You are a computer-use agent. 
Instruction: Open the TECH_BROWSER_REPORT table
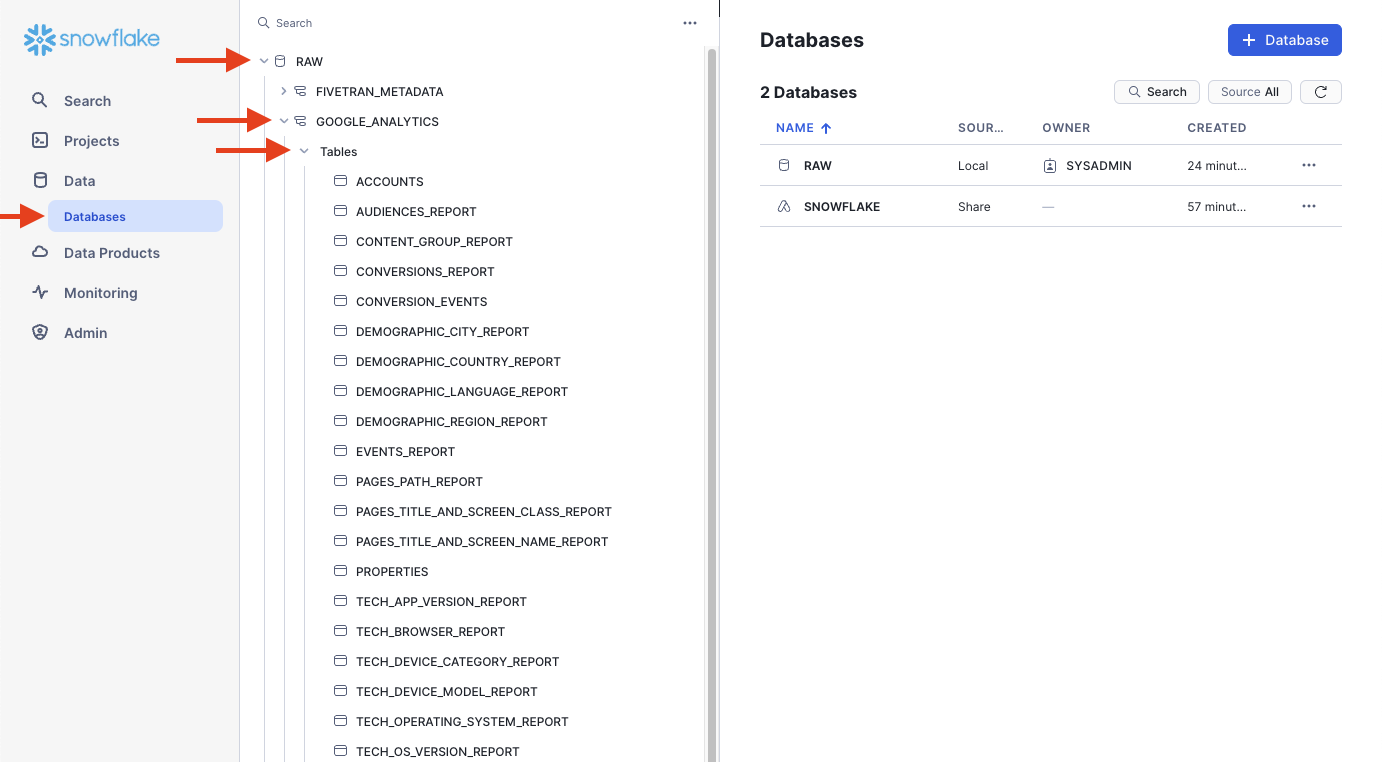coord(430,632)
